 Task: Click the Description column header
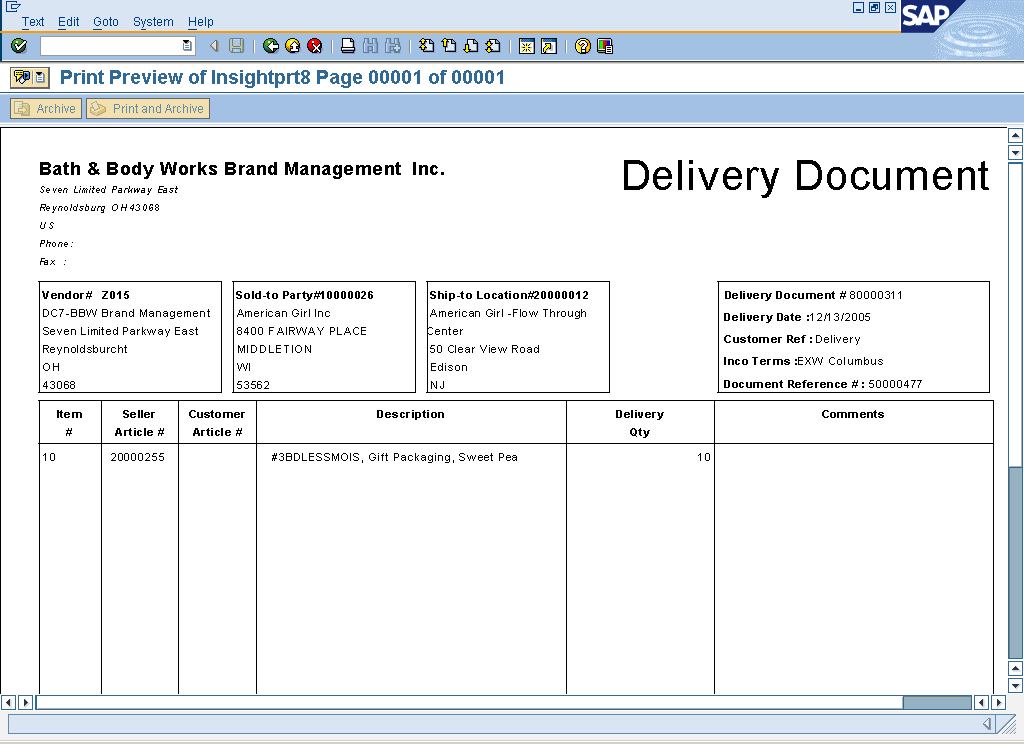(410, 414)
